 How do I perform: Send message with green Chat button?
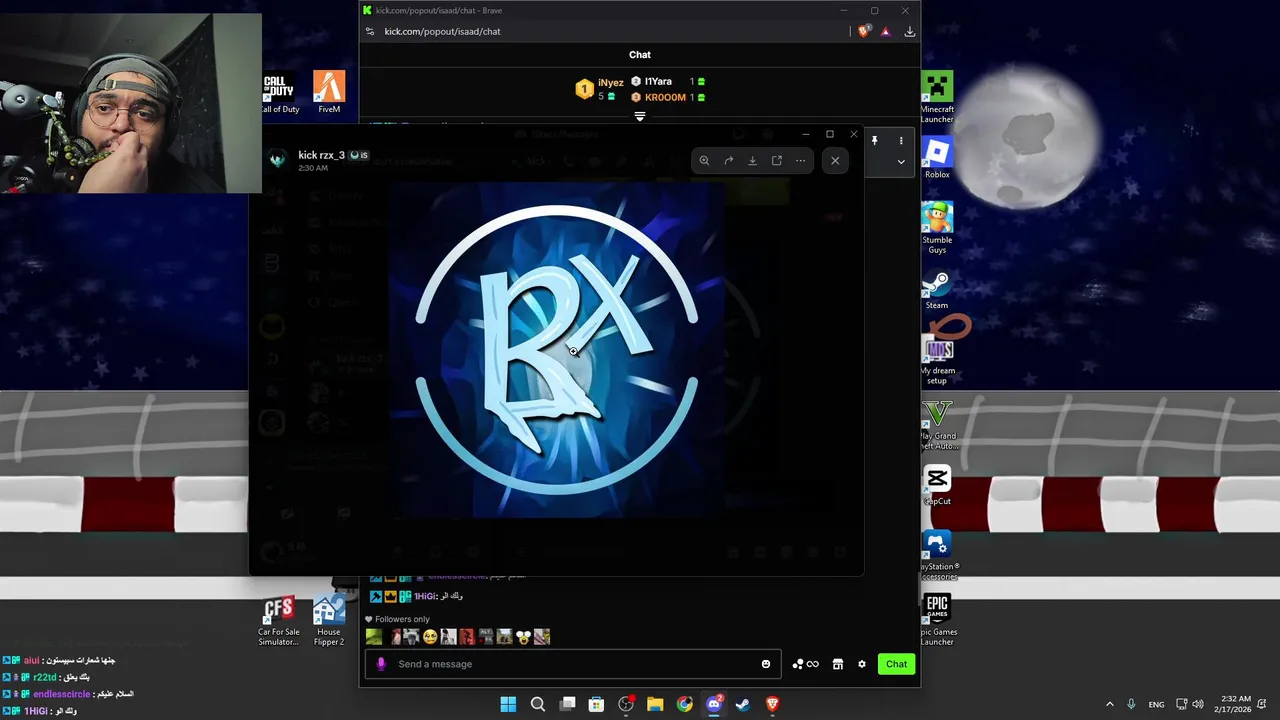coord(896,664)
